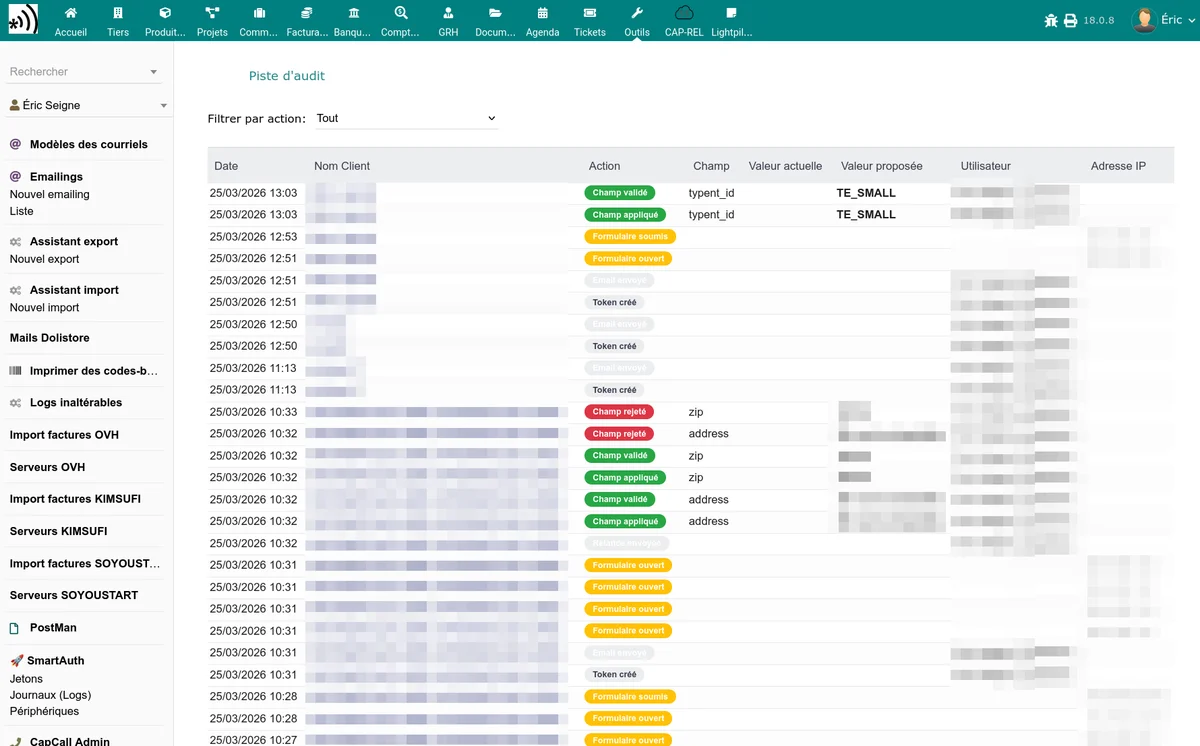Open the Serveurs KIMSUFI entry

pos(58,531)
